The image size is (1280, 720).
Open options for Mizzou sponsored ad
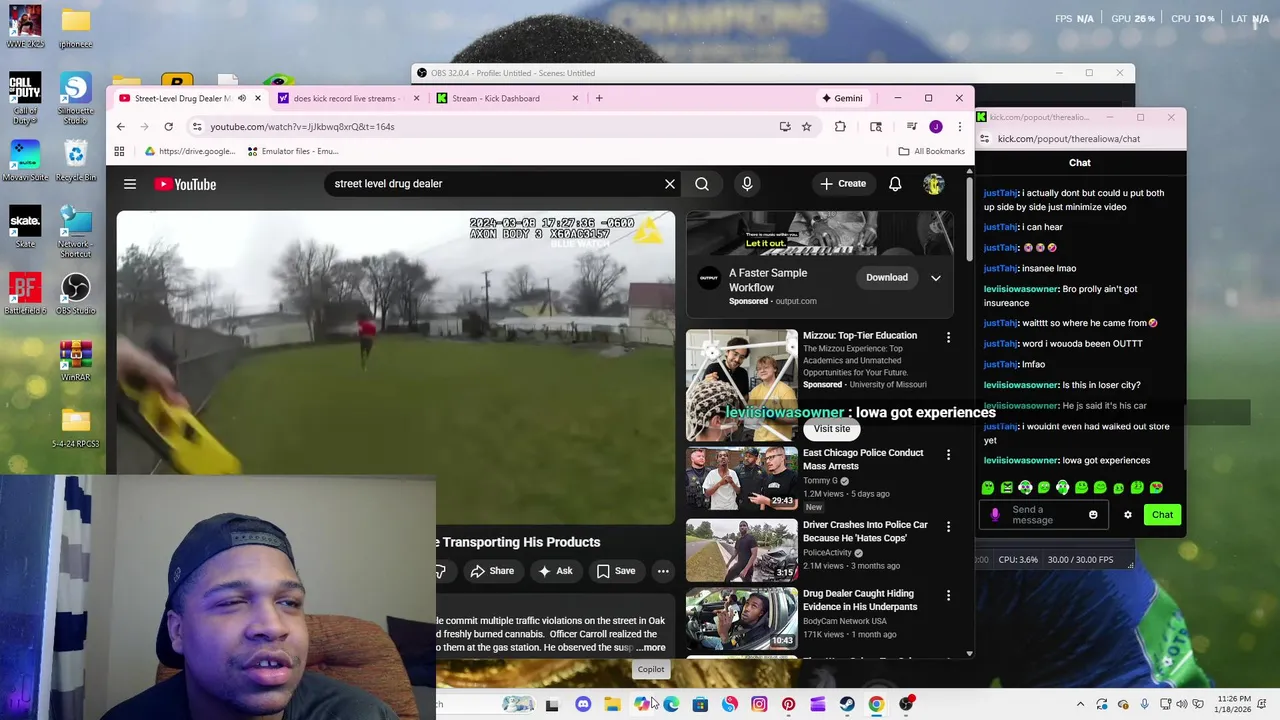click(x=948, y=337)
